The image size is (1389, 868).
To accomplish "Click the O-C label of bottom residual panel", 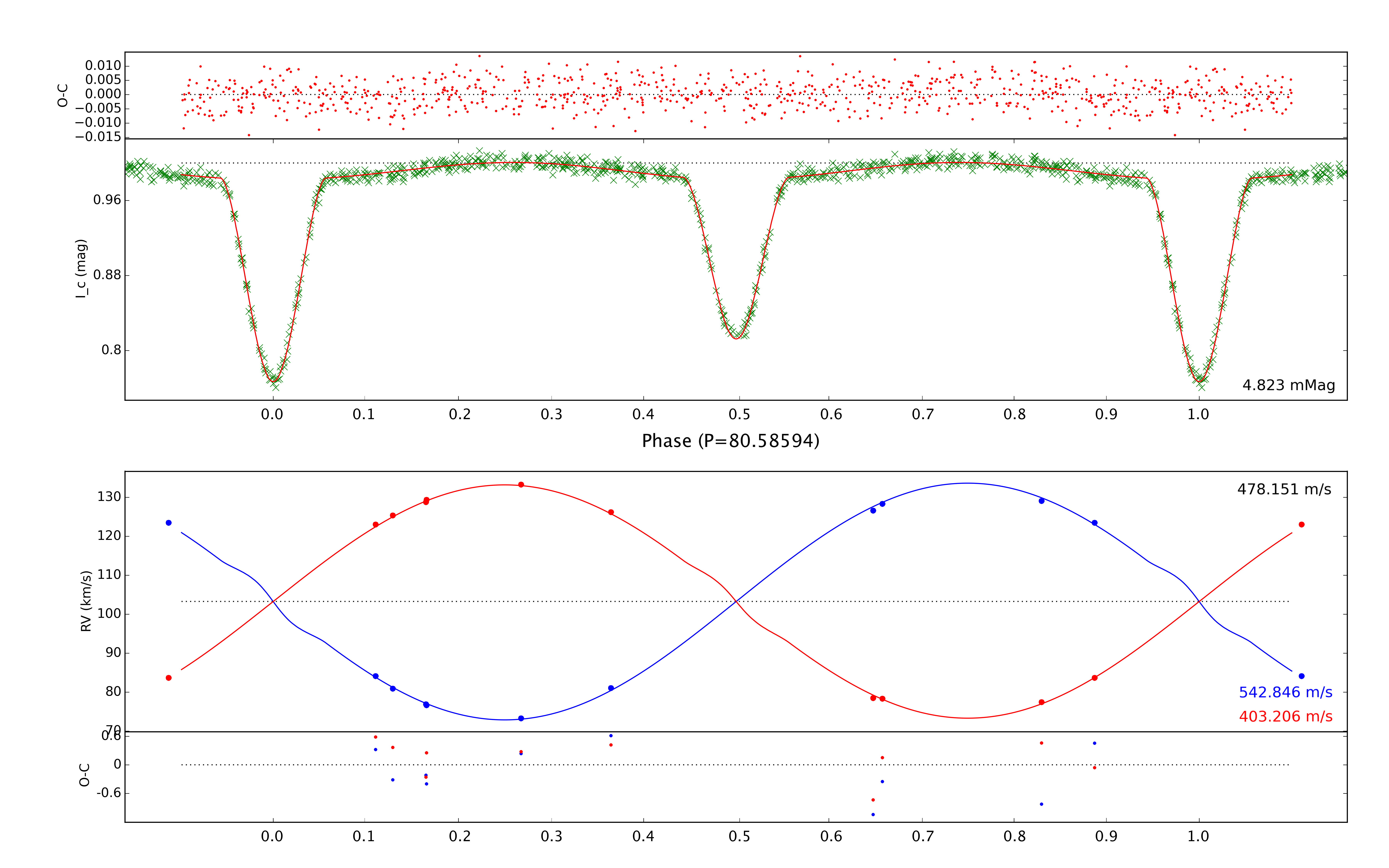I will 84,775.
